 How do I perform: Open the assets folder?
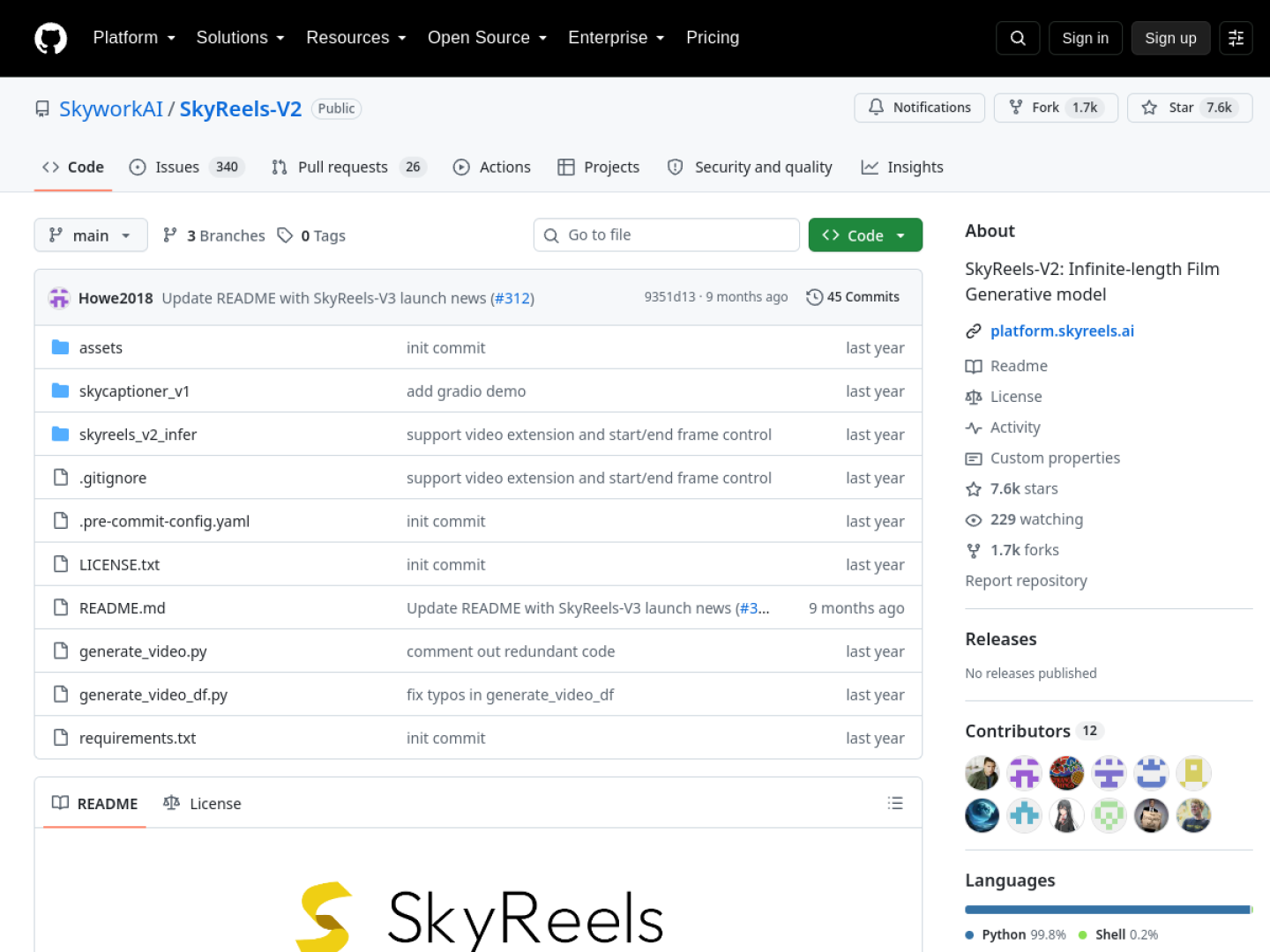(x=101, y=348)
